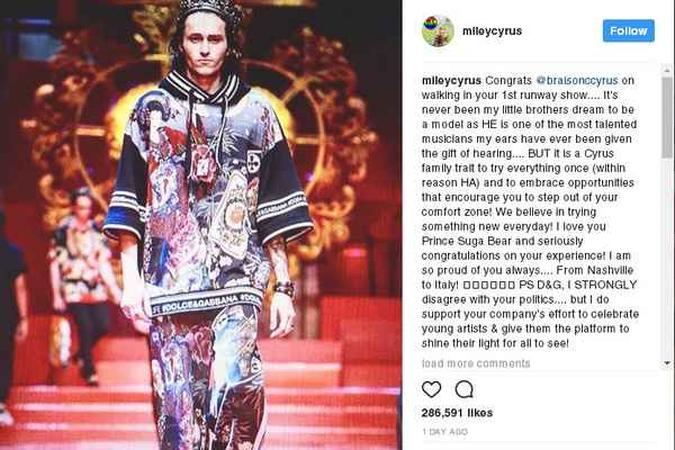Follow the mileycyrus account

[629, 31]
